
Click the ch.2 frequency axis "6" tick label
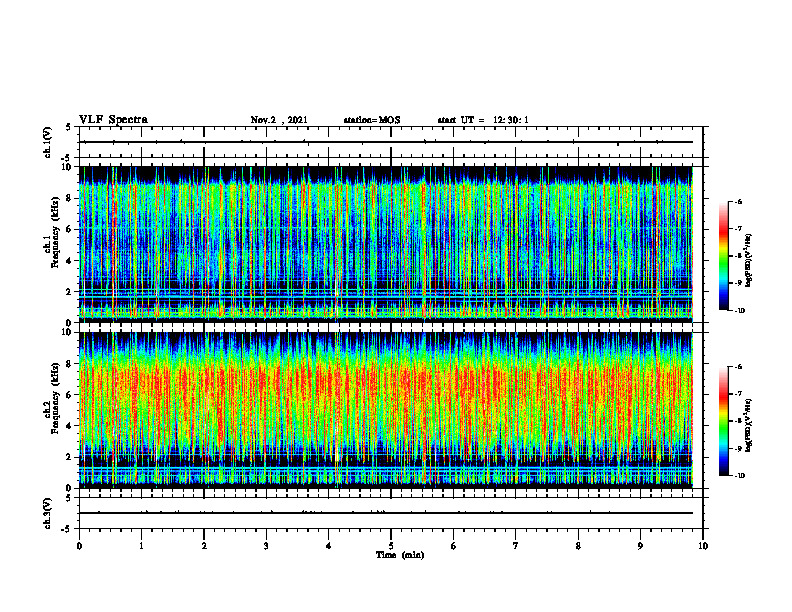coord(69,395)
